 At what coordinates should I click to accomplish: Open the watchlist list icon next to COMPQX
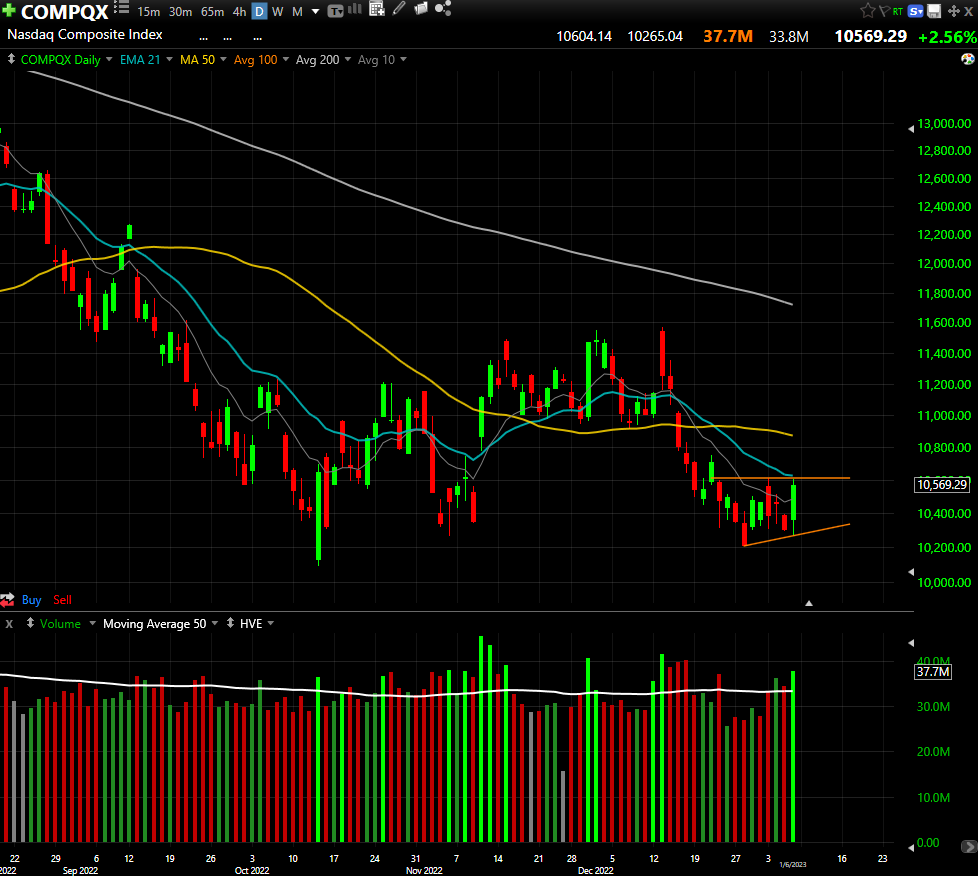[x=122, y=7]
